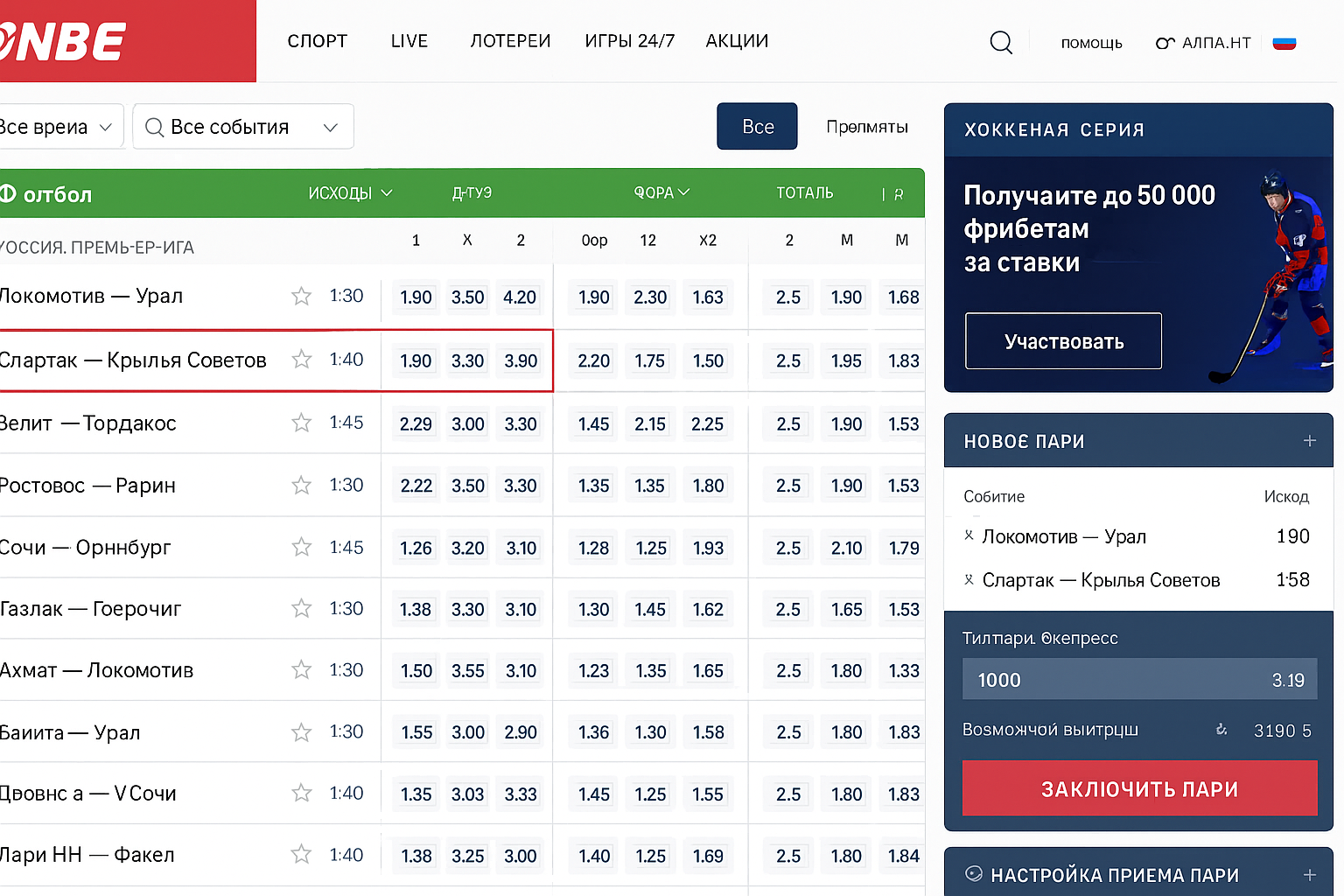This screenshot has height=896, width=1344.
Task: Toggle favorite star for Сочи — Орннбург
Action: tap(301, 548)
